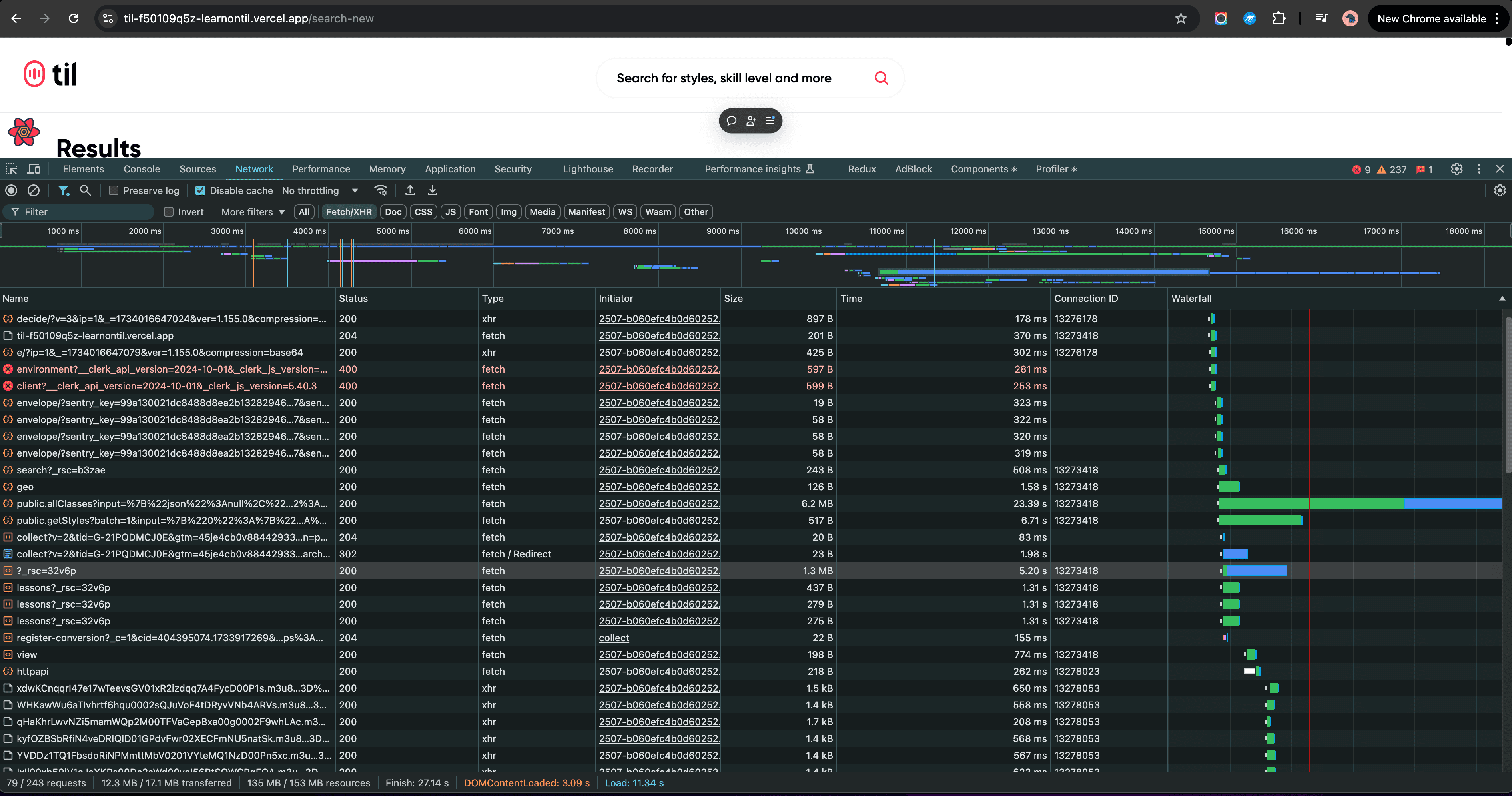Toggle the network filter funnel icon
Viewport: 1512px width, 796px height.
coord(64,190)
